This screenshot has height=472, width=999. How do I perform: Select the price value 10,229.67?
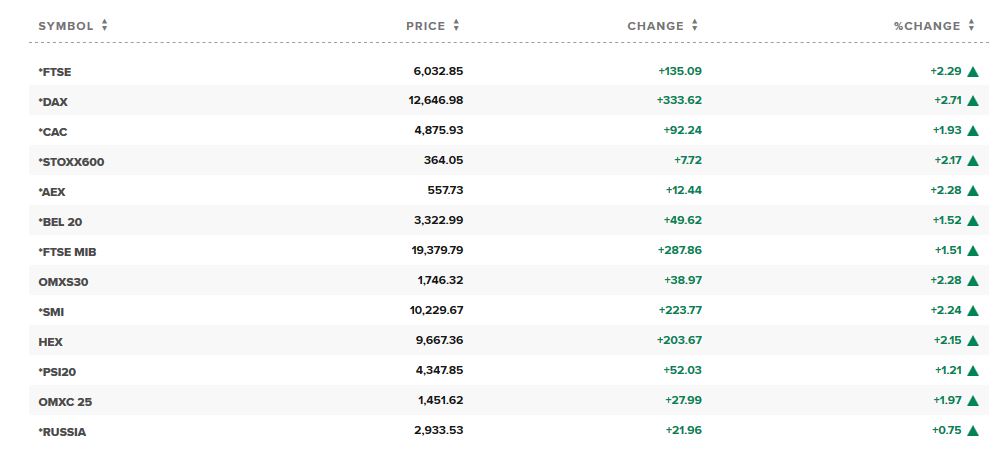coord(436,310)
